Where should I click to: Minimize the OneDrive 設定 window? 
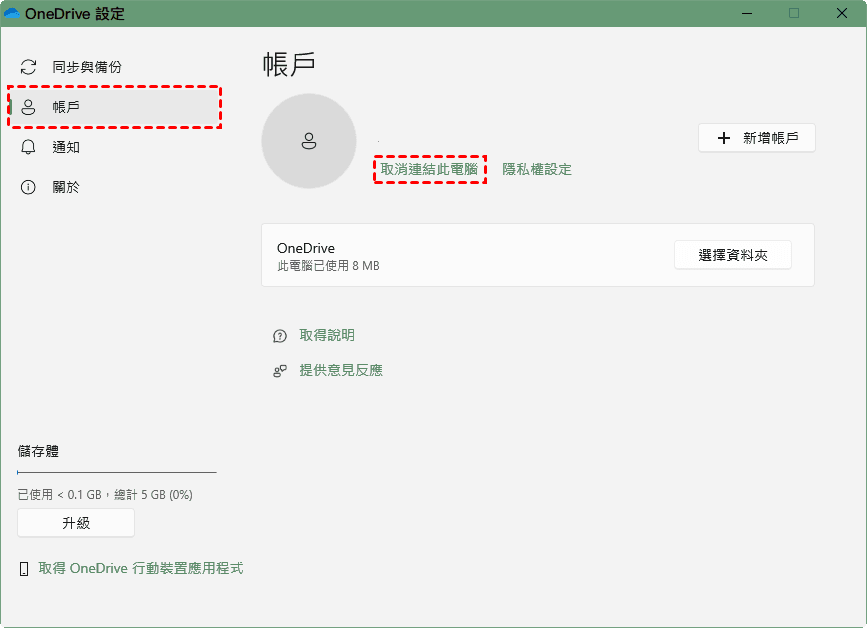(x=747, y=13)
